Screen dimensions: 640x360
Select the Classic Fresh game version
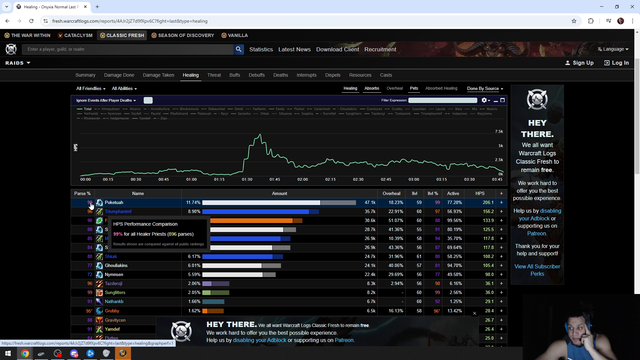[122, 36]
